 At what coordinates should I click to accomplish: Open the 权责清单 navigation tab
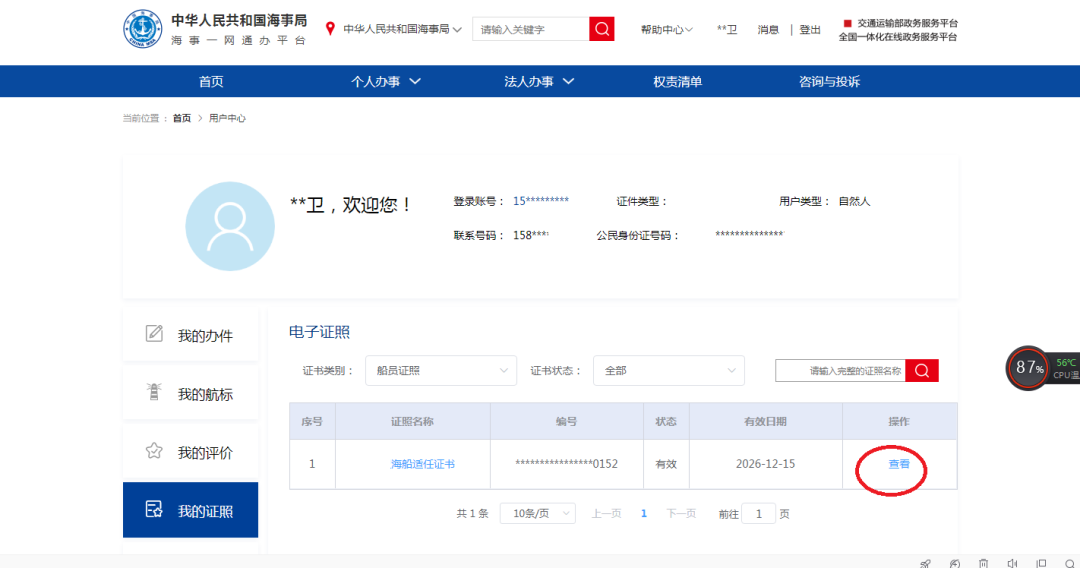coord(677,82)
